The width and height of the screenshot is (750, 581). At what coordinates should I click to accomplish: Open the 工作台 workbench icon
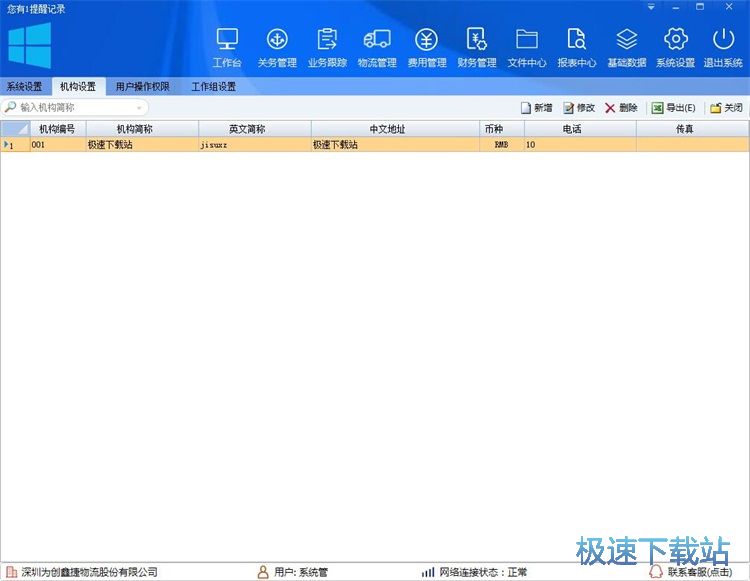coord(227,47)
